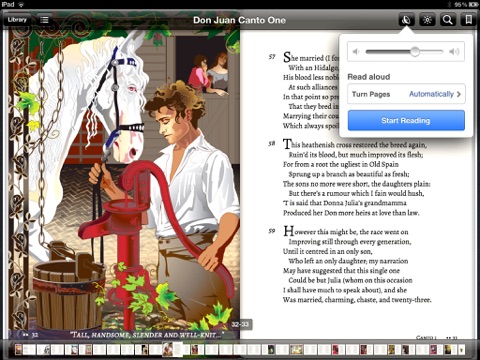Tap line 'This heathenish cross restored the breed again,'
This screenshot has width=480, height=360.
point(355,145)
